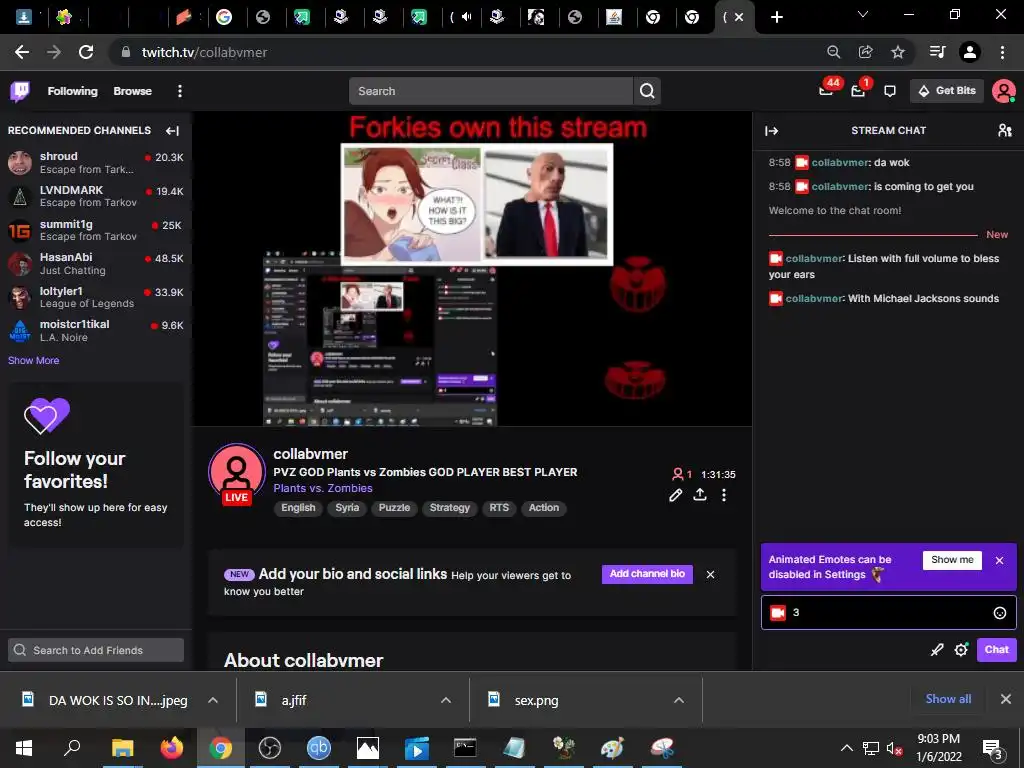Click the Get Bits button
The width and height of the screenshot is (1024, 768).
pos(947,91)
